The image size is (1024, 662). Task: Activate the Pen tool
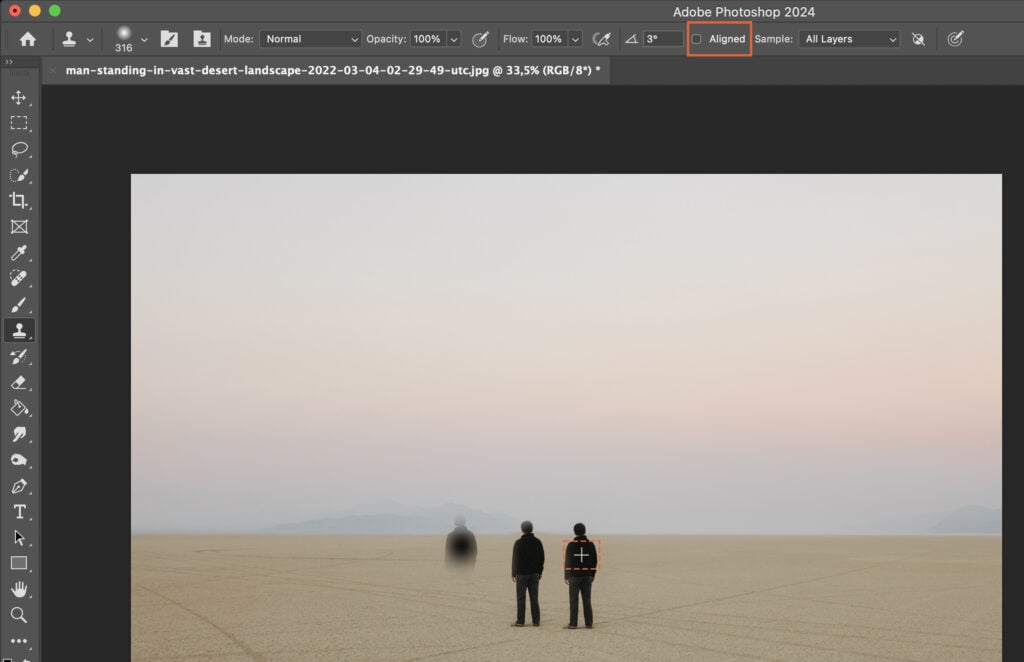tap(21, 486)
